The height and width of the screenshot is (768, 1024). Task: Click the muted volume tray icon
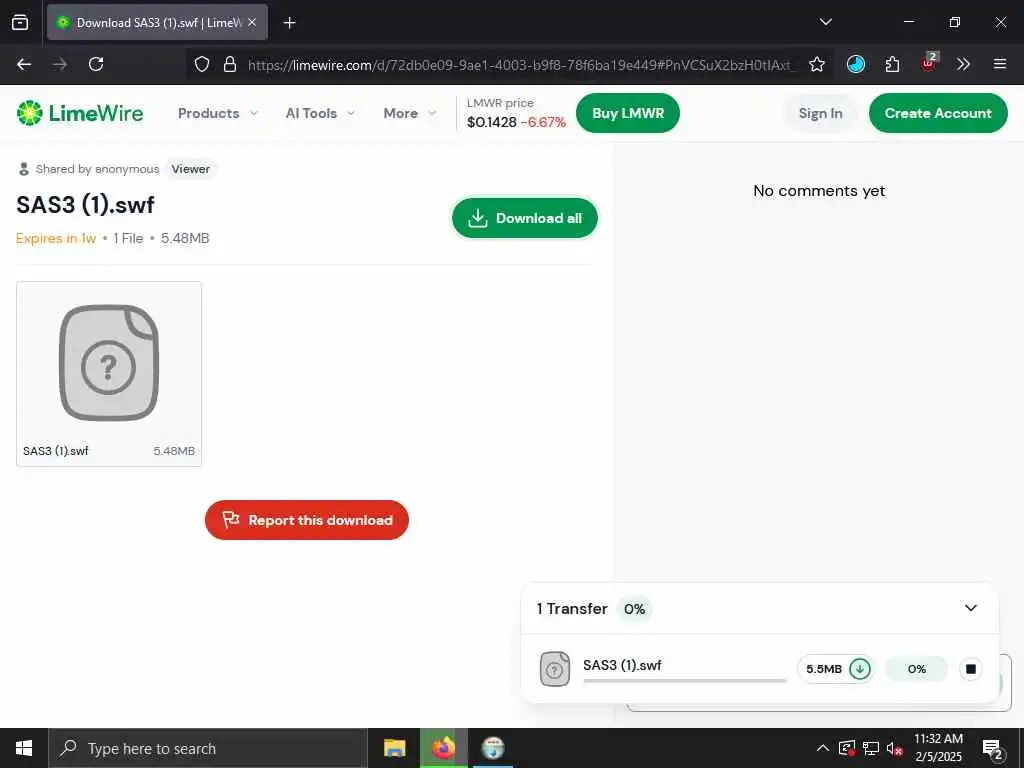(x=894, y=748)
